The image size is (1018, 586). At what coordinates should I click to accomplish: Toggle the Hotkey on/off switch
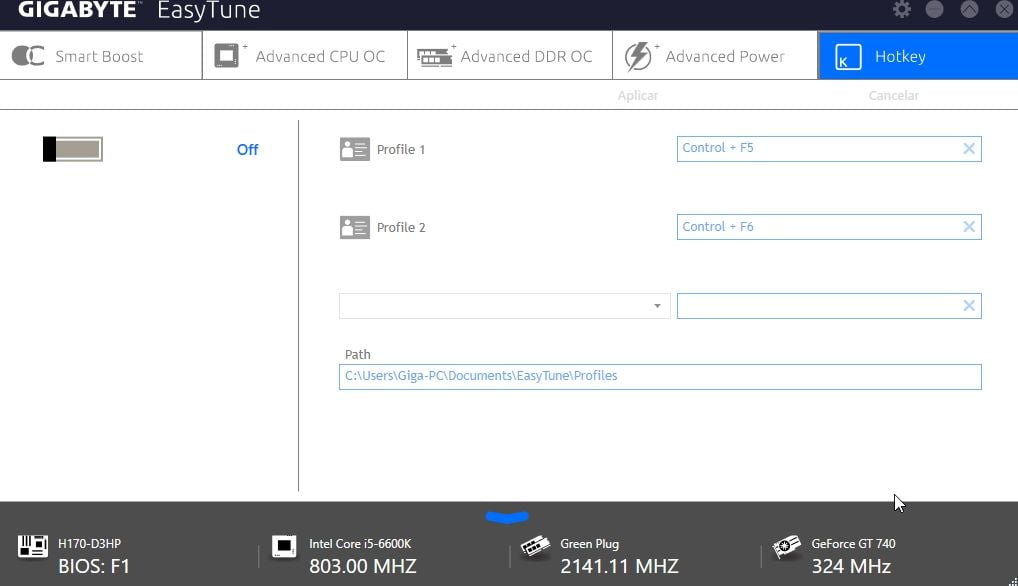click(x=73, y=149)
